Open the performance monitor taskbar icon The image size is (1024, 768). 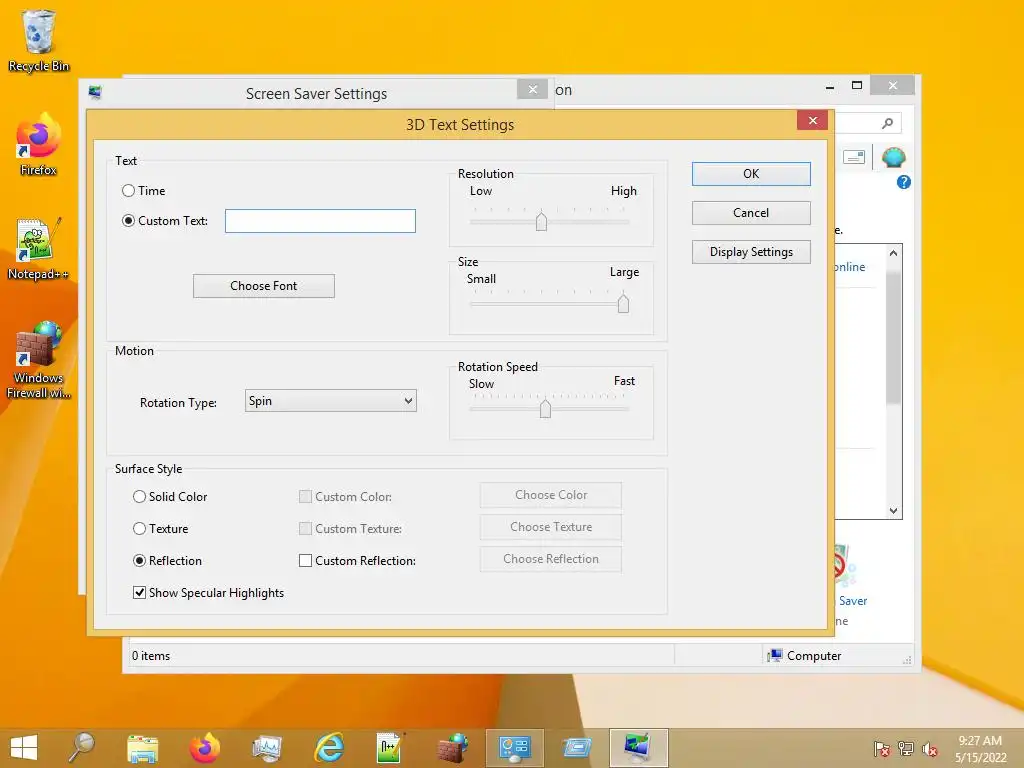[267, 748]
